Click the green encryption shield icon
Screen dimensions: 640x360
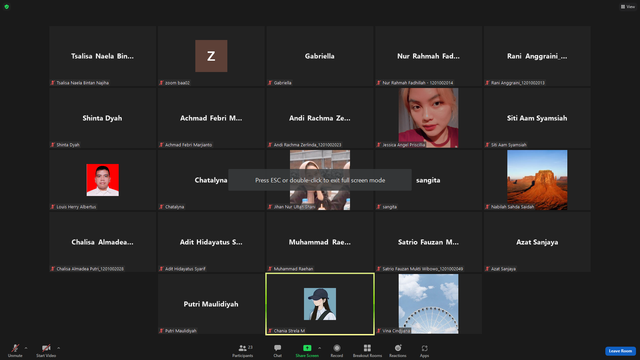click(7, 7)
